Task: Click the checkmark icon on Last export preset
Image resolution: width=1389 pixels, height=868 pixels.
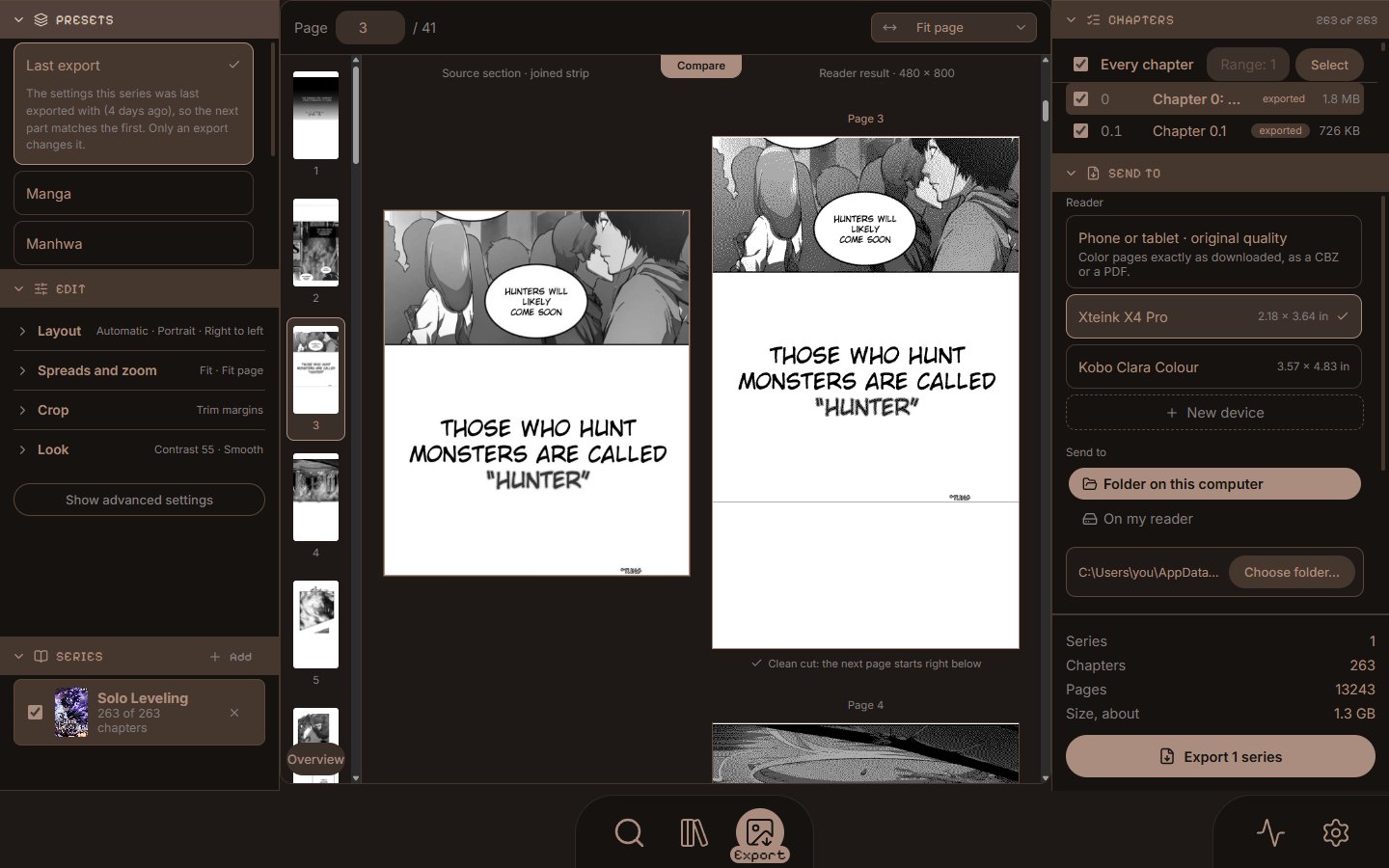Action: coord(234,65)
